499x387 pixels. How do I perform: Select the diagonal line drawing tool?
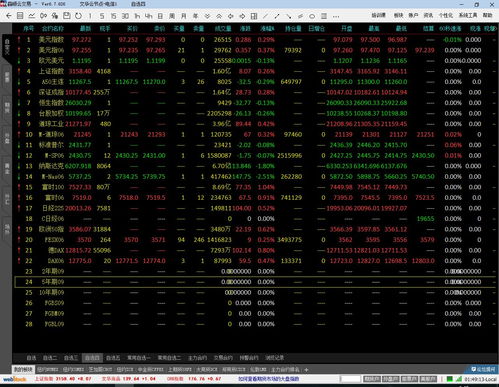265,16
